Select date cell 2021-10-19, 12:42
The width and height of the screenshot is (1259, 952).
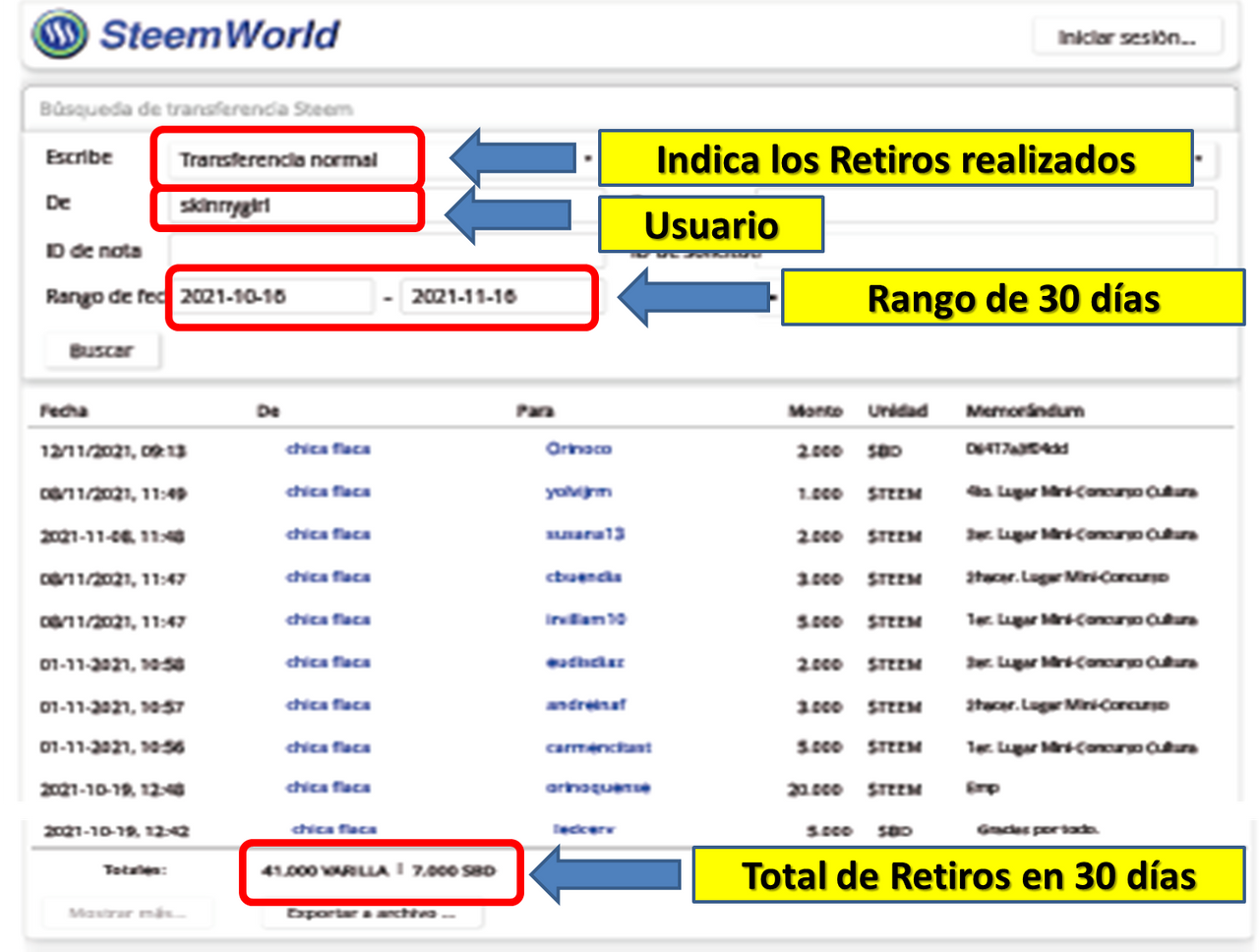pos(117,831)
